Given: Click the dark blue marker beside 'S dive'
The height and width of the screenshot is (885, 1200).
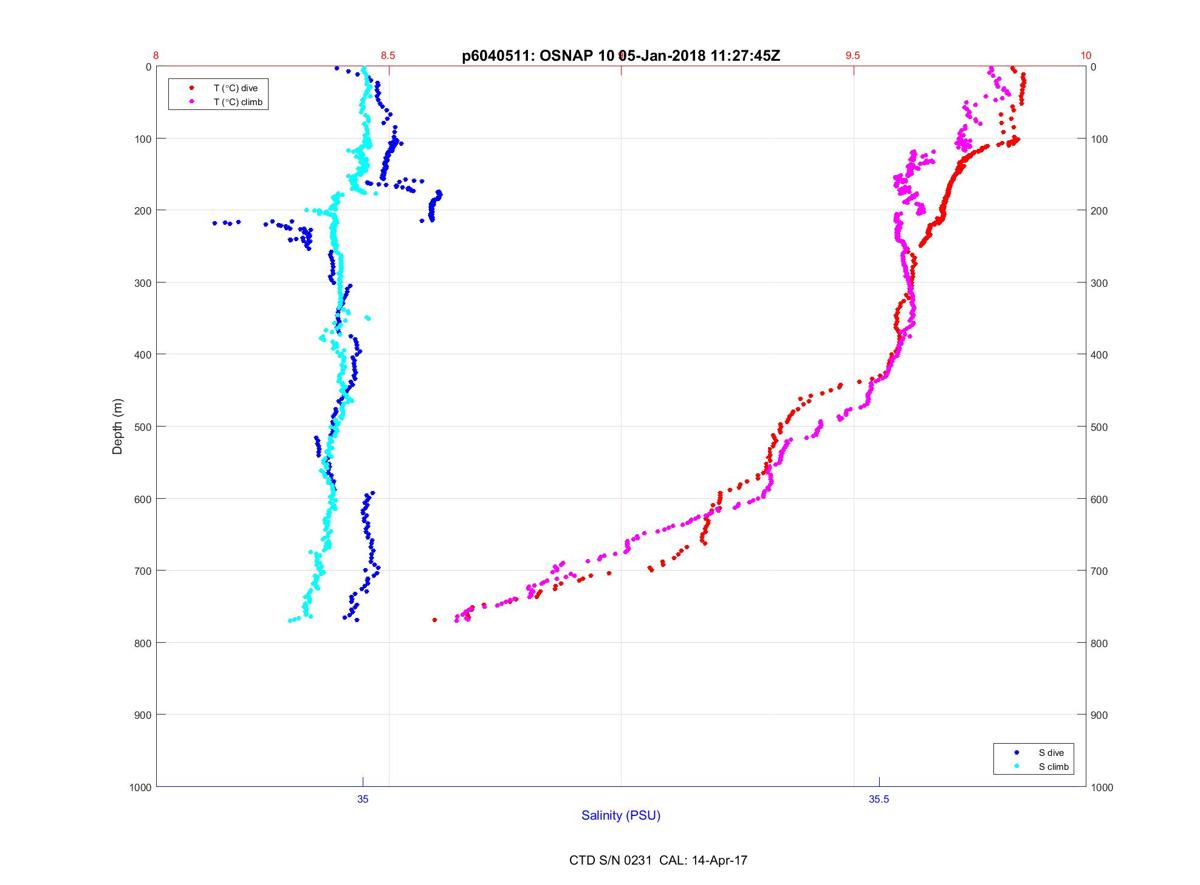Looking at the screenshot, I should 1015,752.
